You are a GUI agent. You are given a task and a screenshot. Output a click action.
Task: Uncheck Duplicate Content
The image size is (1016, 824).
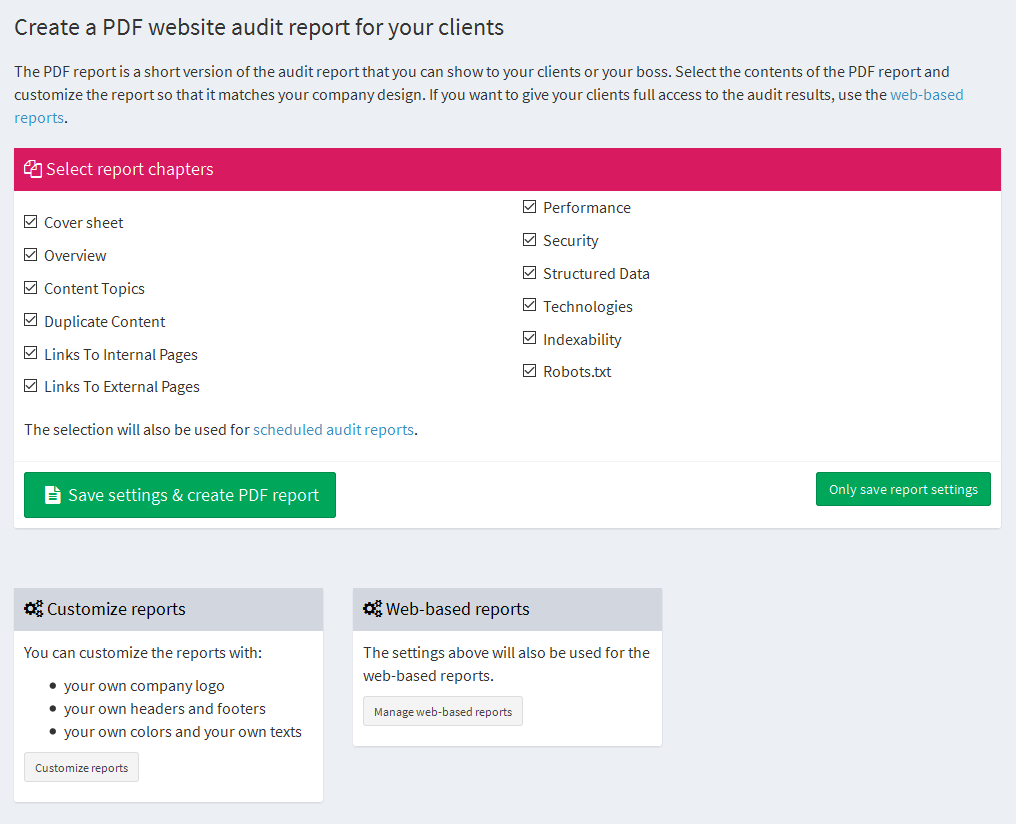point(30,320)
